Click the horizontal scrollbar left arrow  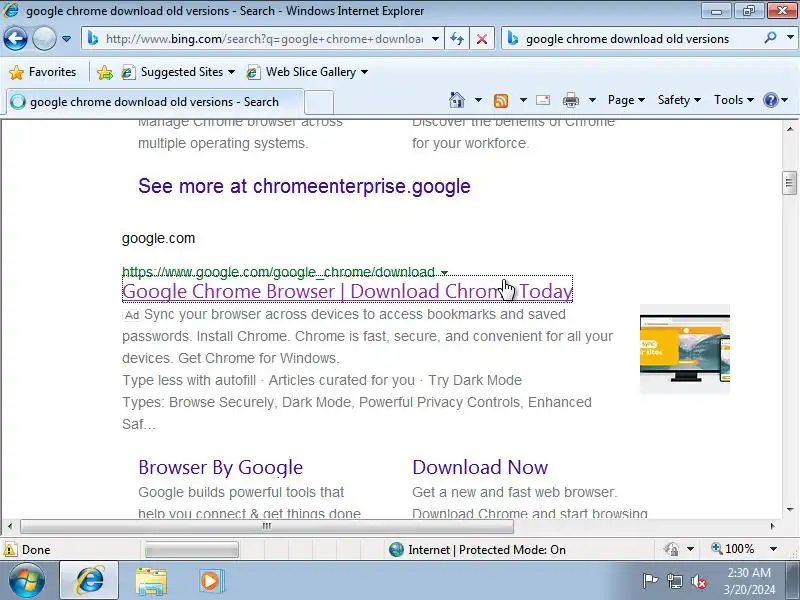click(10, 526)
